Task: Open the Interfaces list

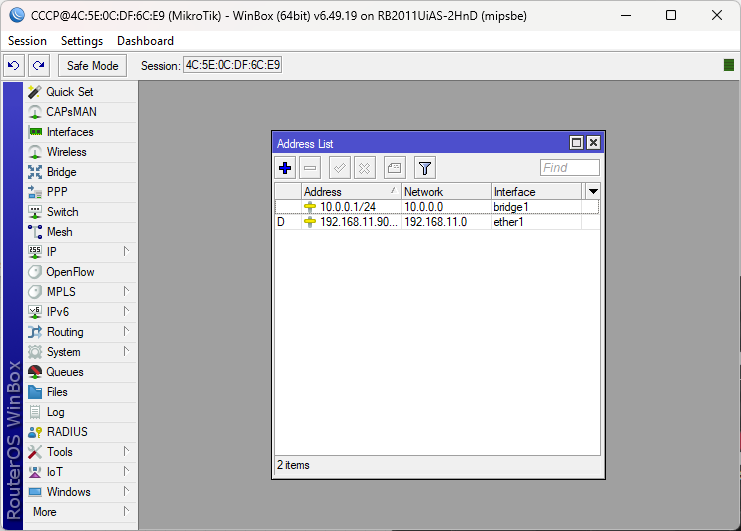Action: (x=80, y=132)
